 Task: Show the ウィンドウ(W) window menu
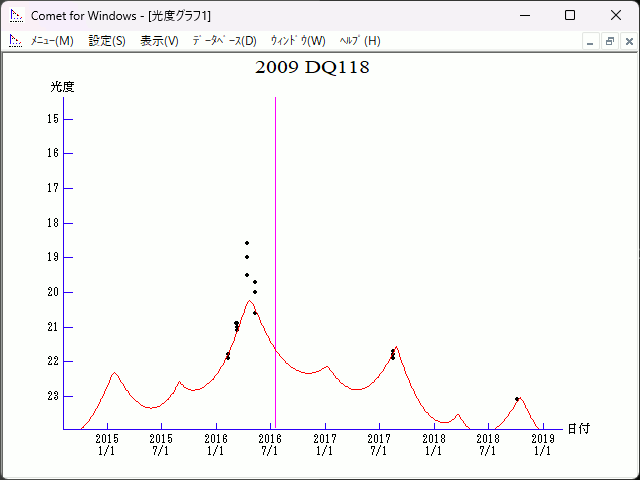pos(298,41)
